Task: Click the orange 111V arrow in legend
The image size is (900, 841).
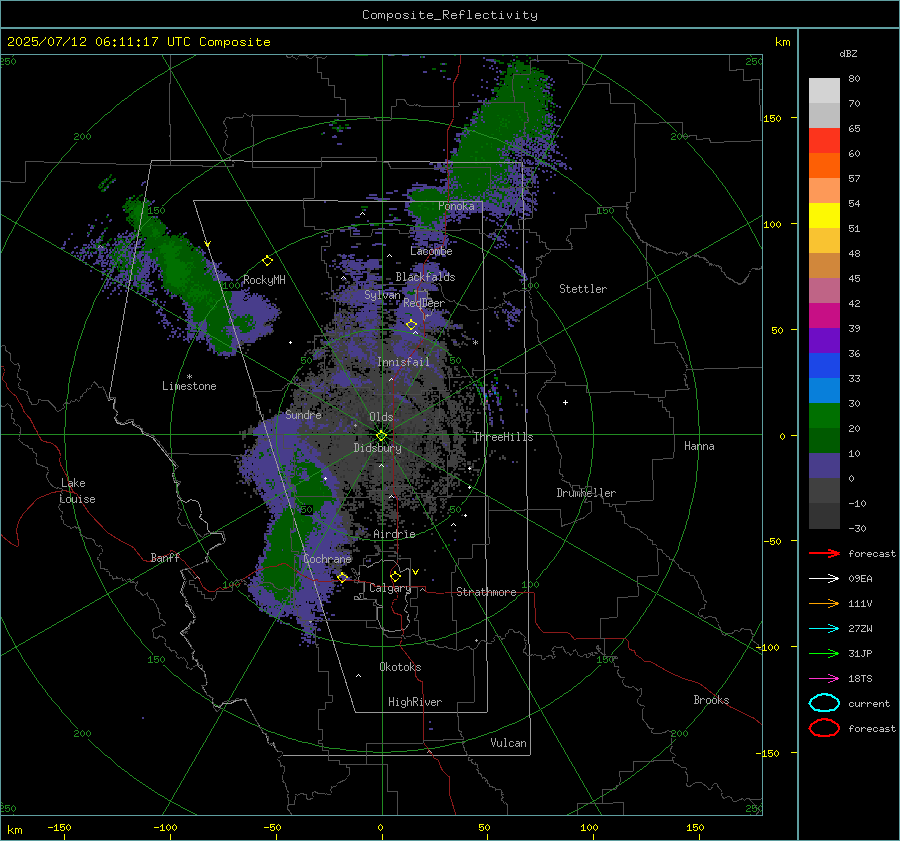Action: (824, 603)
